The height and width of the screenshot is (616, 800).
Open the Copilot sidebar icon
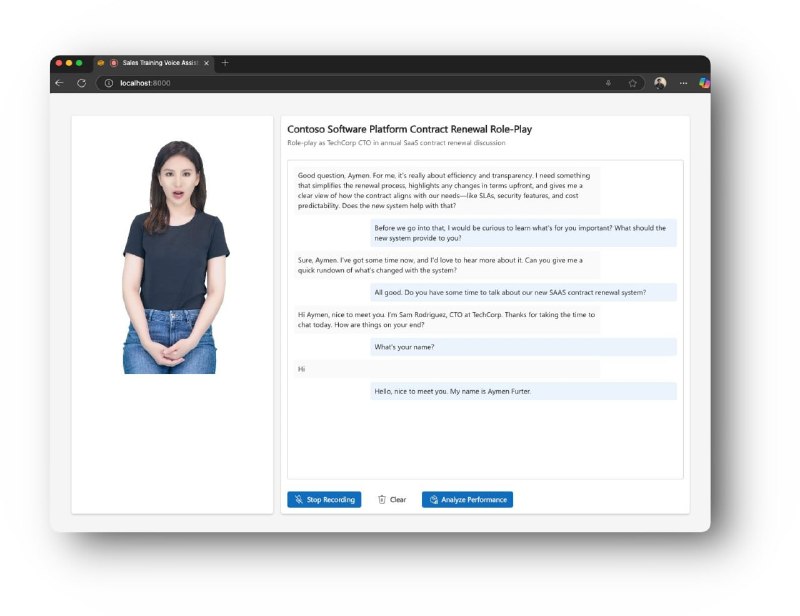(x=704, y=83)
